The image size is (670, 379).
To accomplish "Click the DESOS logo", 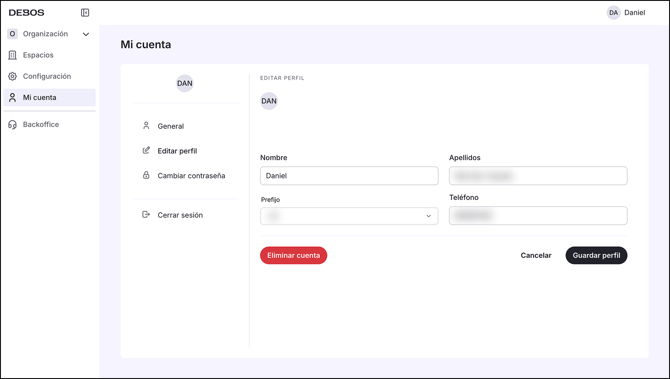I will click(26, 13).
